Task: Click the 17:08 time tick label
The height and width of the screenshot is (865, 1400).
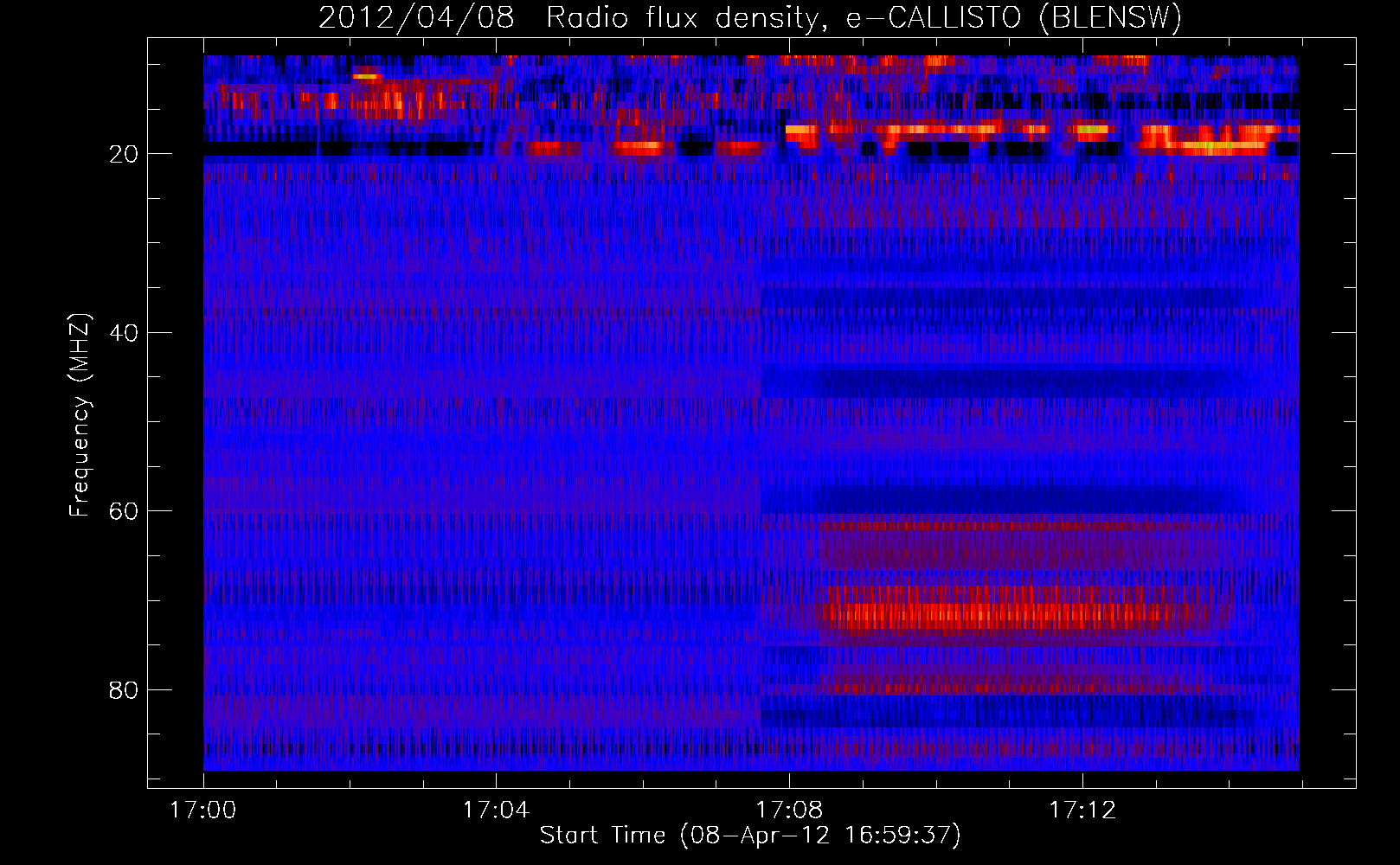Action: pyautogui.click(x=789, y=811)
